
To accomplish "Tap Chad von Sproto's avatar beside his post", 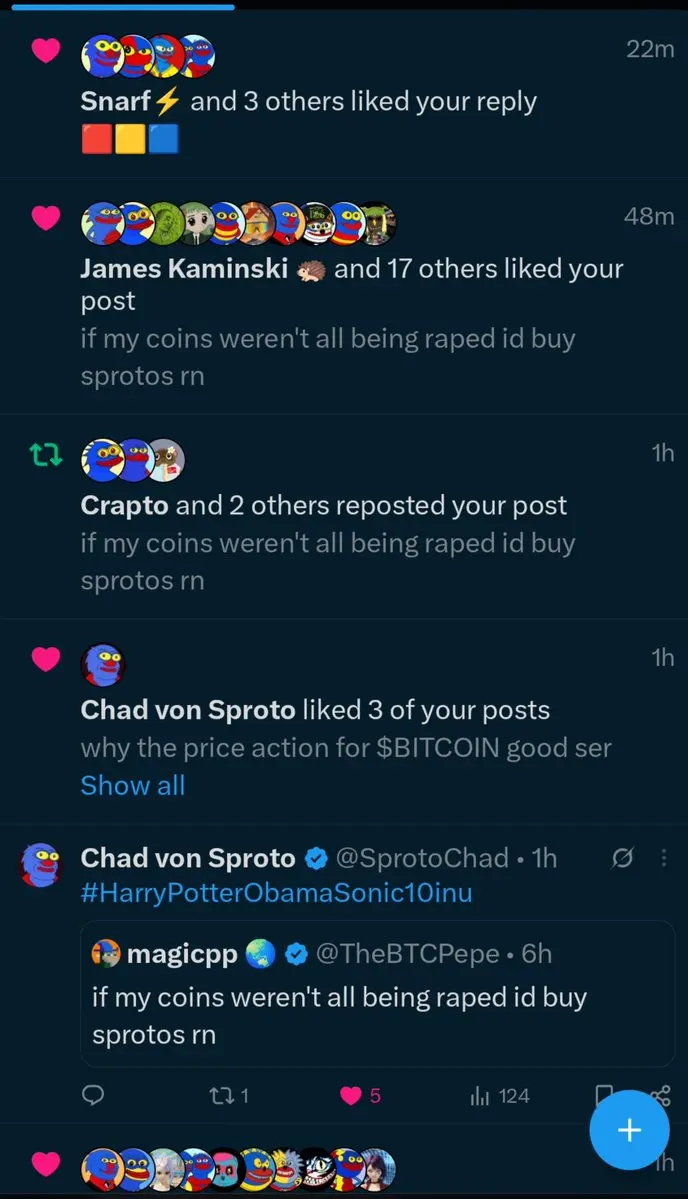I will tap(41, 866).
